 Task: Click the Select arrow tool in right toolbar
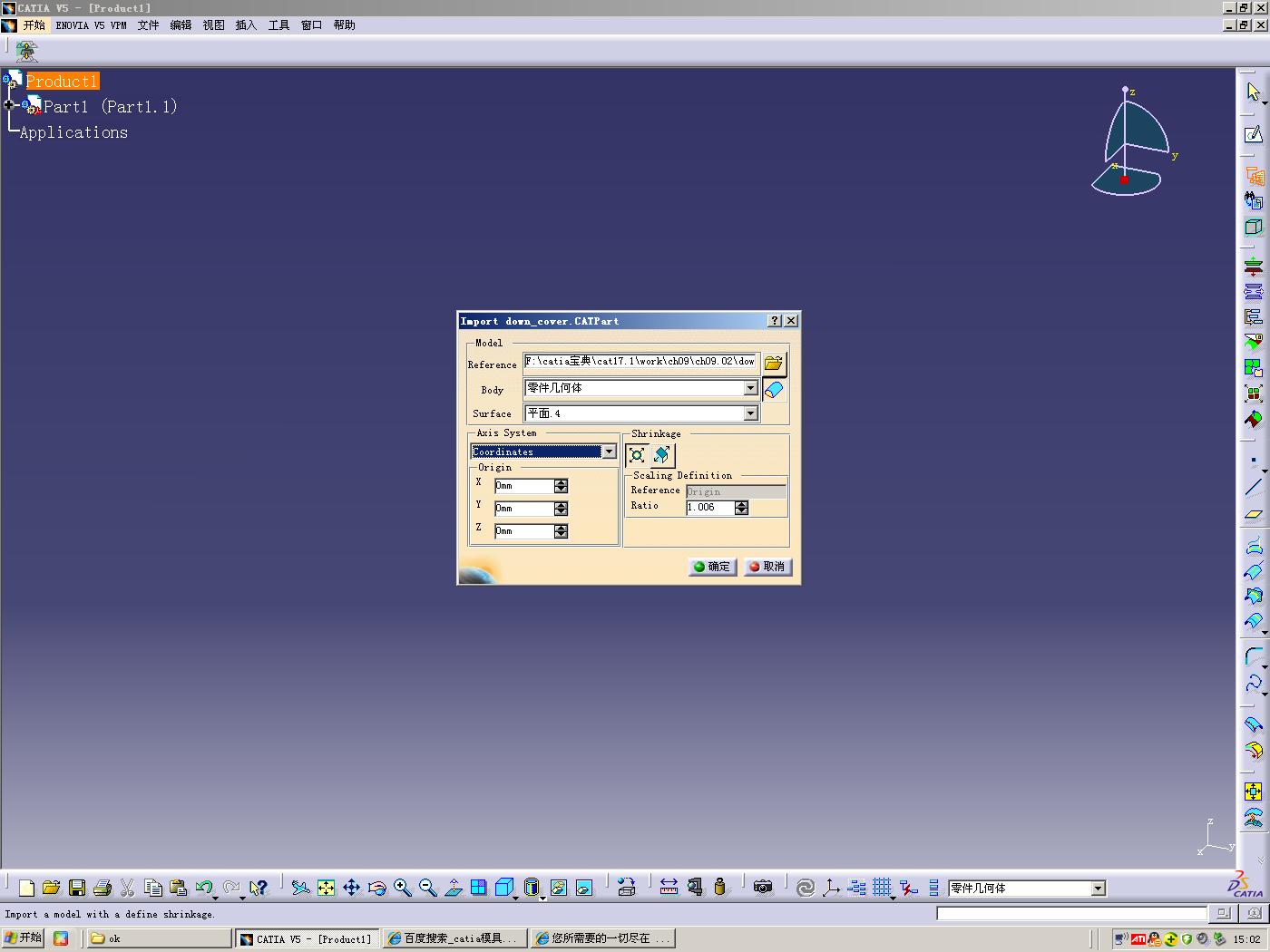(x=1254, y=92)
